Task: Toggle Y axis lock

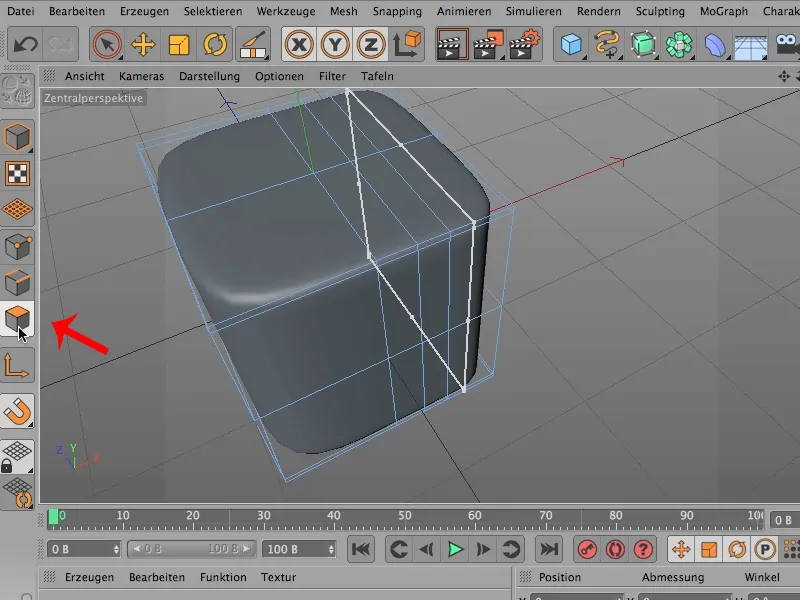Action: click(335, 44)
